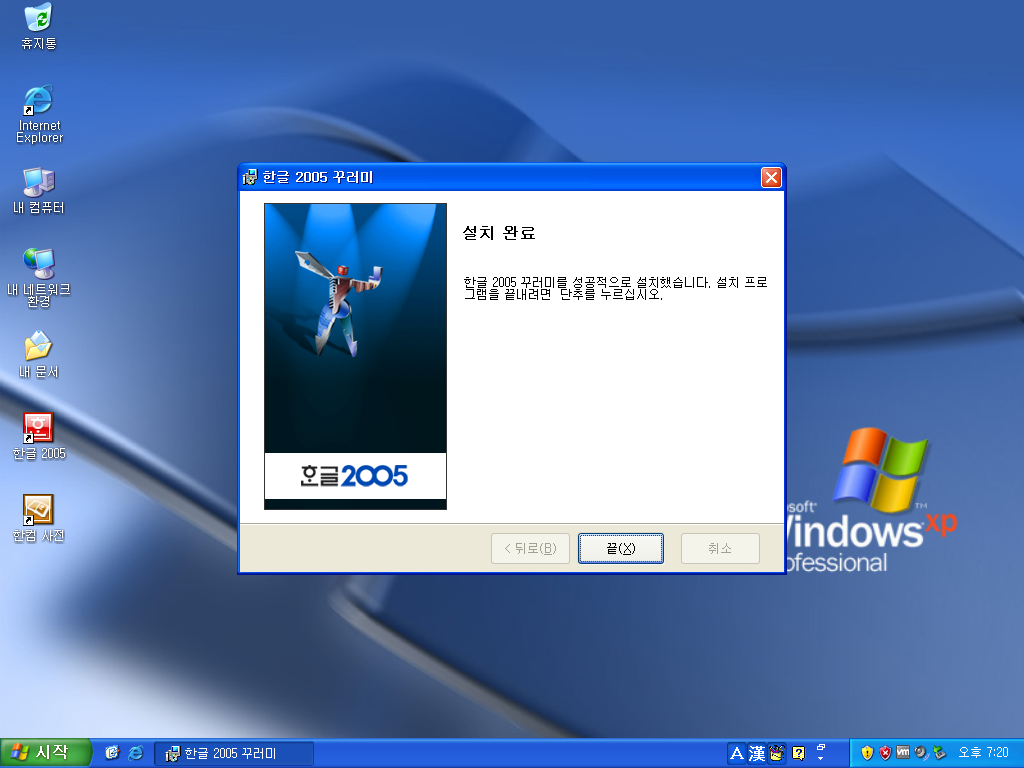This screenshot has width=1024, height=768.
Task: Click the show desktop quick launch icon
Action: tap(112, 753)
